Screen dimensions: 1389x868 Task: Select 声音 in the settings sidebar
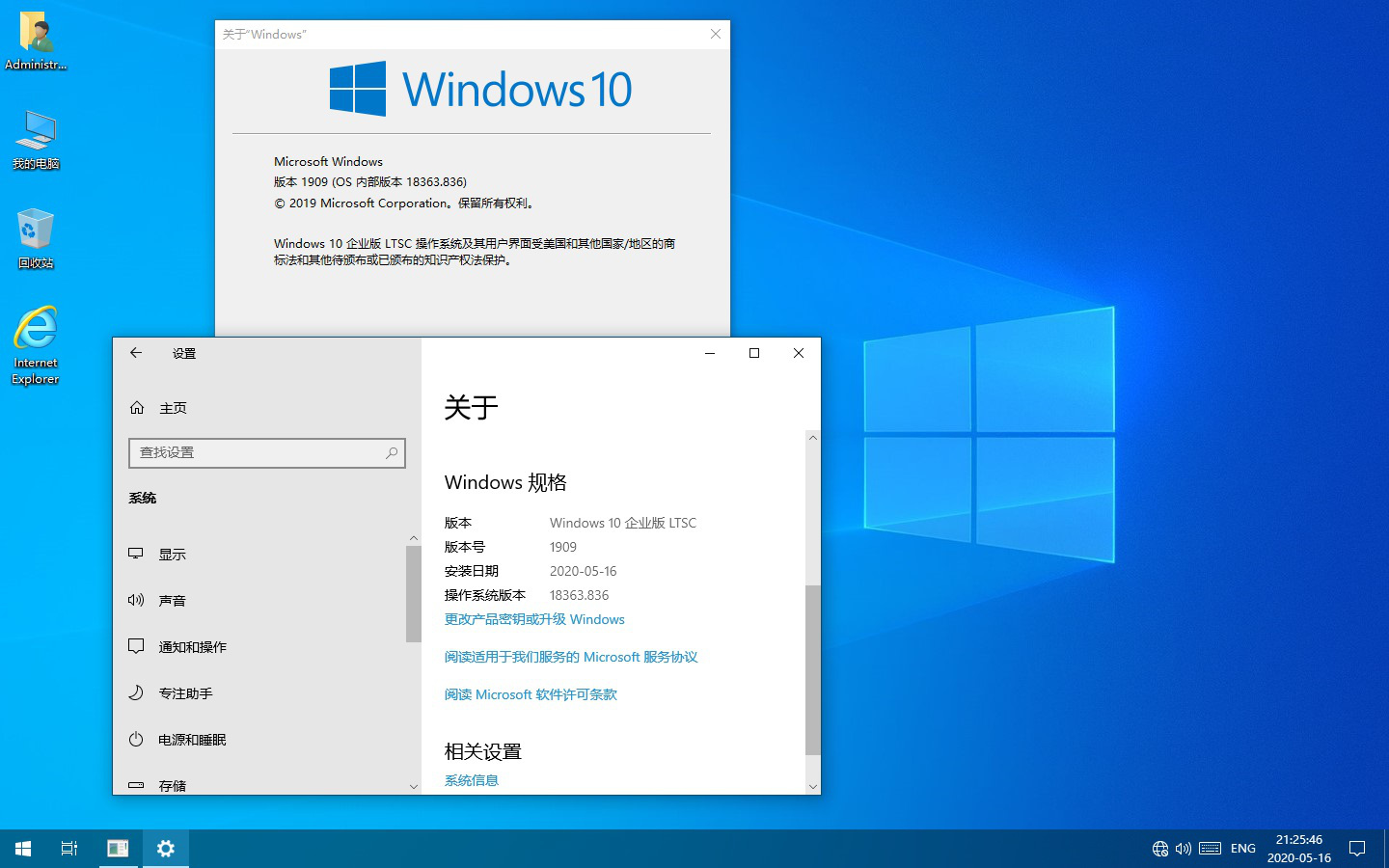[x=173, y=601]
